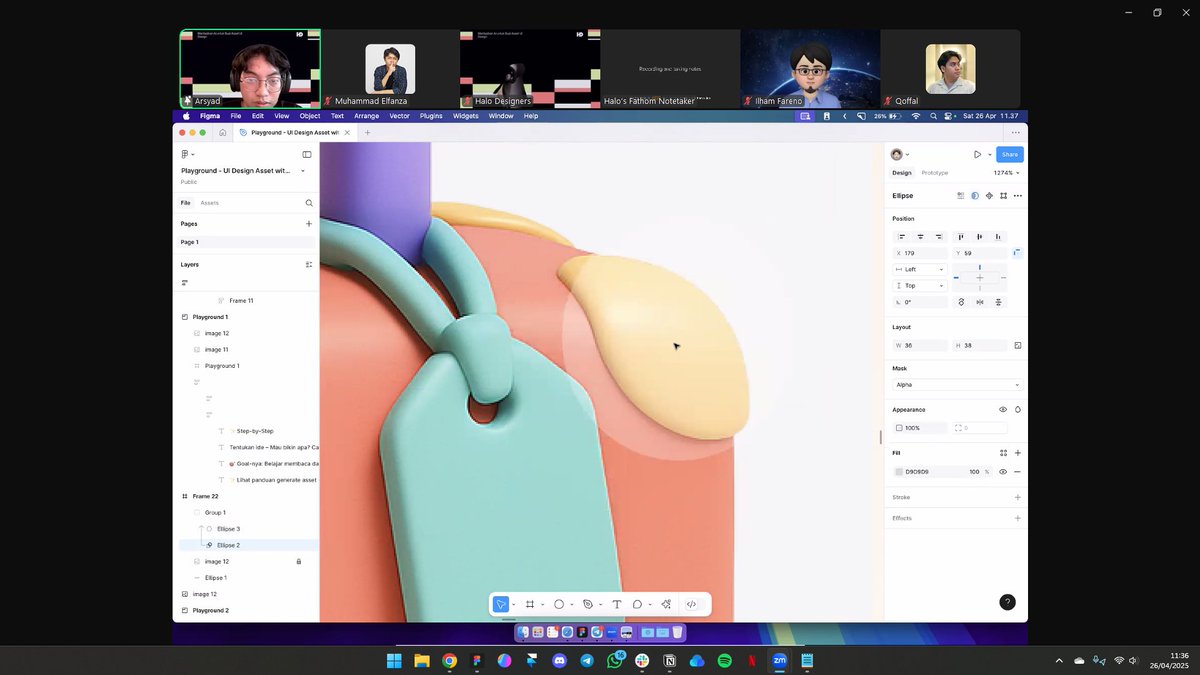Click the Actions sparkle icon in the toolbar
Image resolution: width=1200 pixels, height=675 pixels.
click(666, 603)
